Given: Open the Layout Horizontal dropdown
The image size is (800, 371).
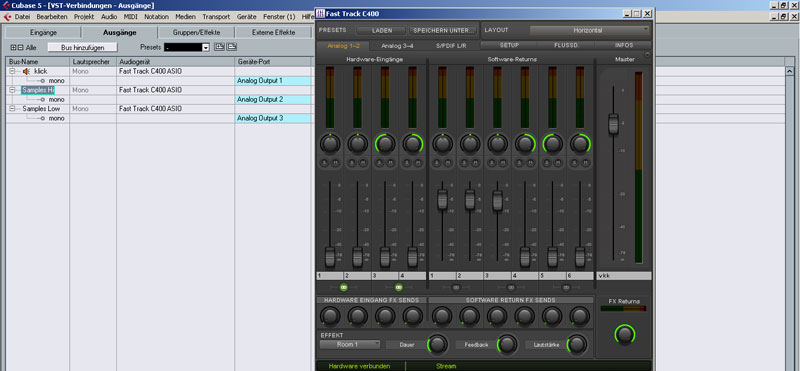Looking at the screenshot, I should [x=590, y=30].
